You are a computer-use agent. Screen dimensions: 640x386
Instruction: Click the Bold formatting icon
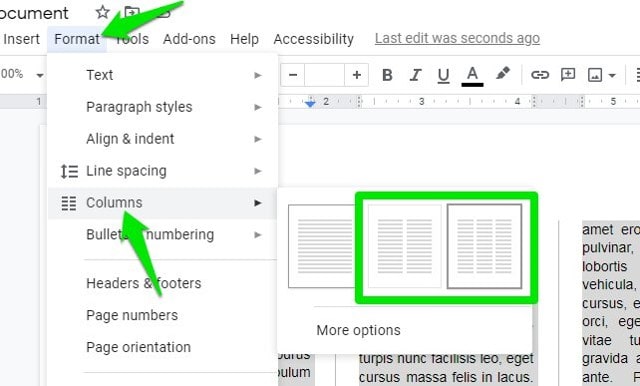tap(387, 75)
